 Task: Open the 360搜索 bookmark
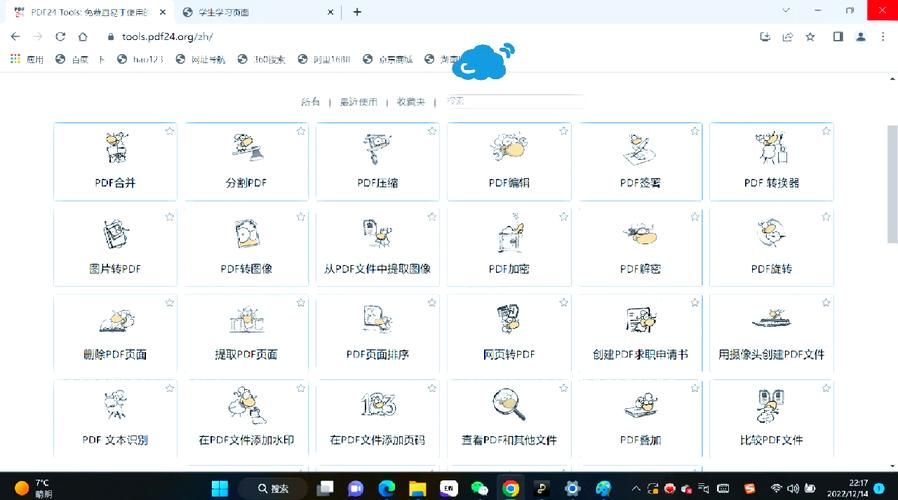tap(262, 59)
